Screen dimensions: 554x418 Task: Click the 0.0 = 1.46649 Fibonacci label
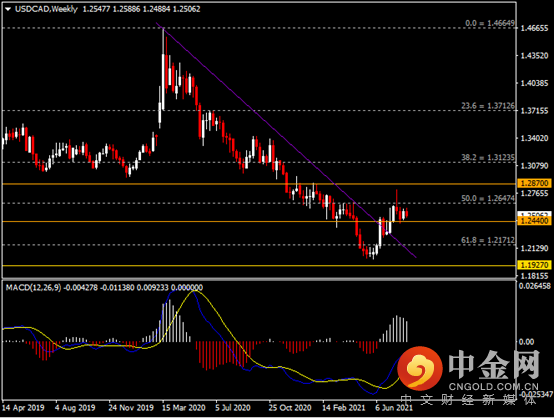tap(490, 23)
